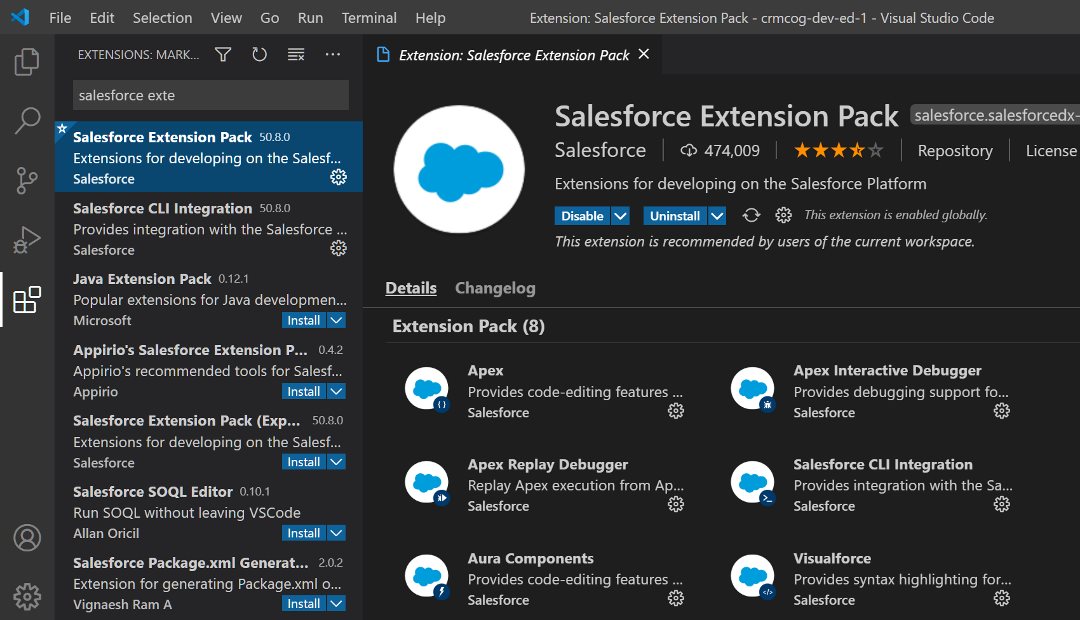Open the Edit menu
The width and height of the screenshot is (1080, 620).
click(x=102, y=18)
